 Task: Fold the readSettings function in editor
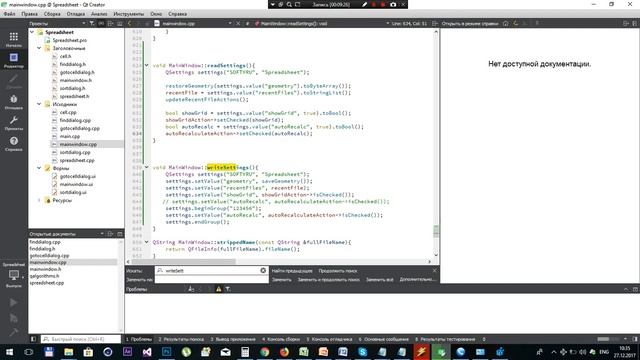[147, 65]
